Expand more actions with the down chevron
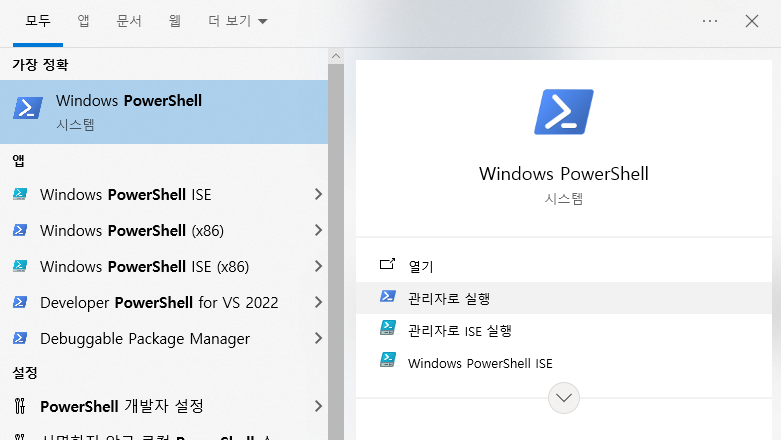The height and width of the screenshot is (440, 781). pyautogui.click(x=564, y=398)
